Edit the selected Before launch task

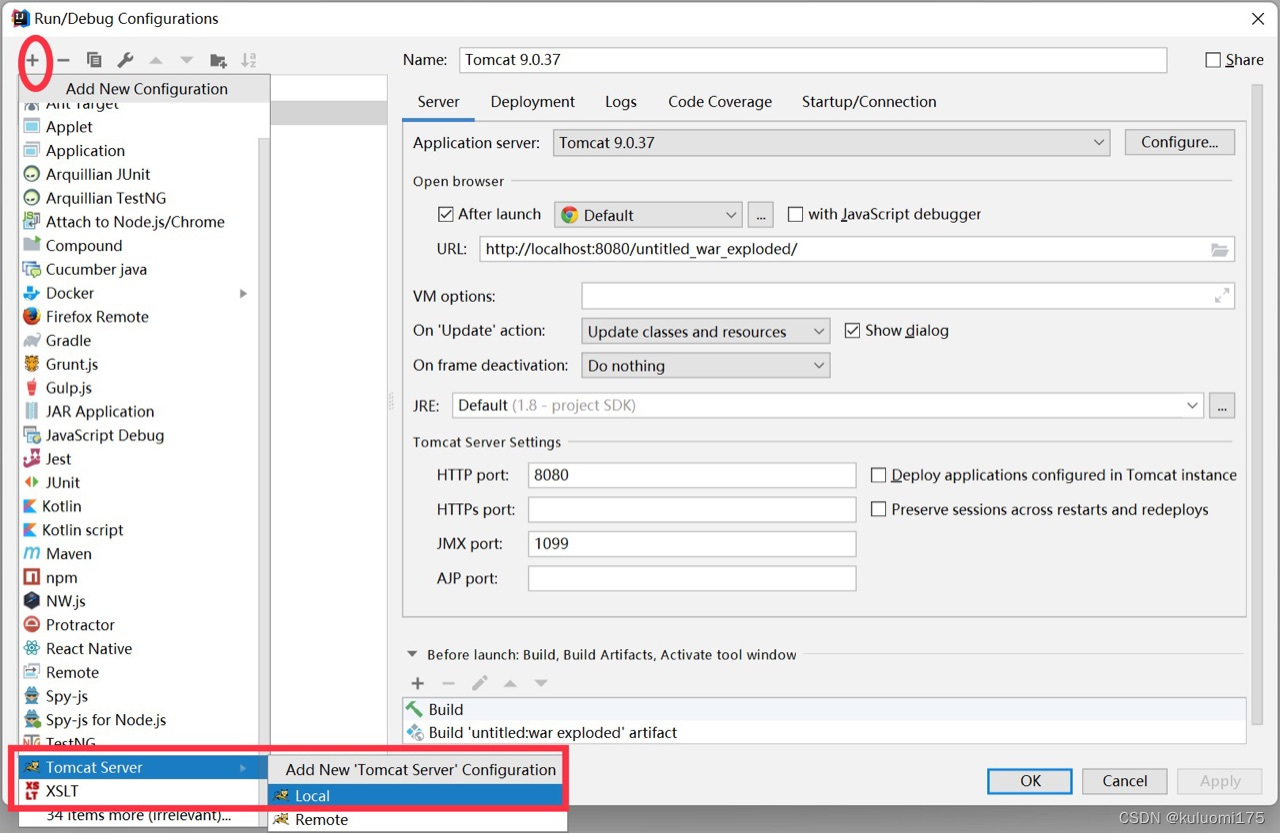pyautogui.click(x=479, y=683)
